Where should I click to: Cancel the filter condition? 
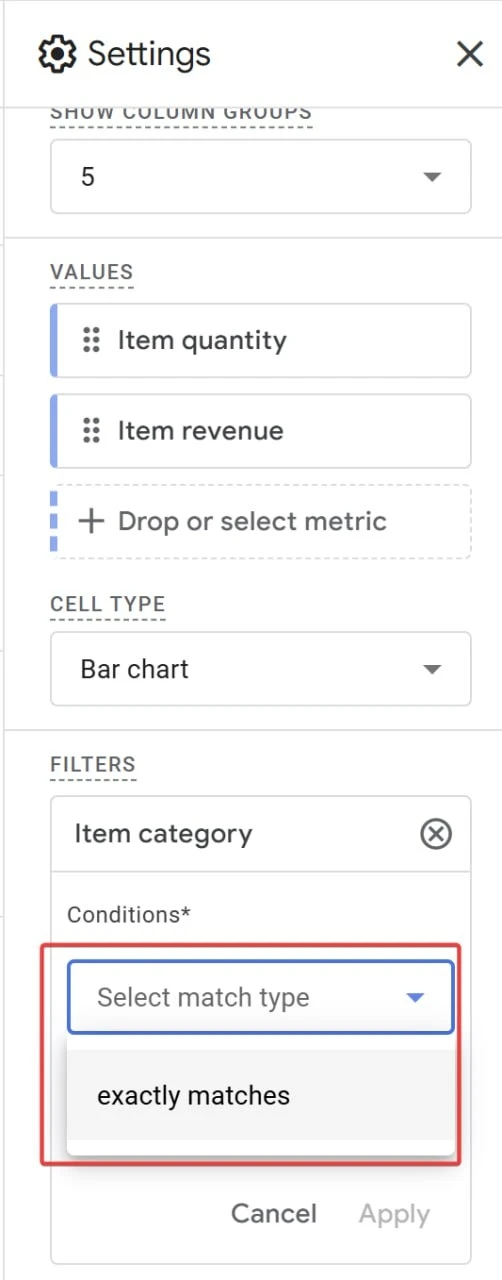click(274, 1214)
